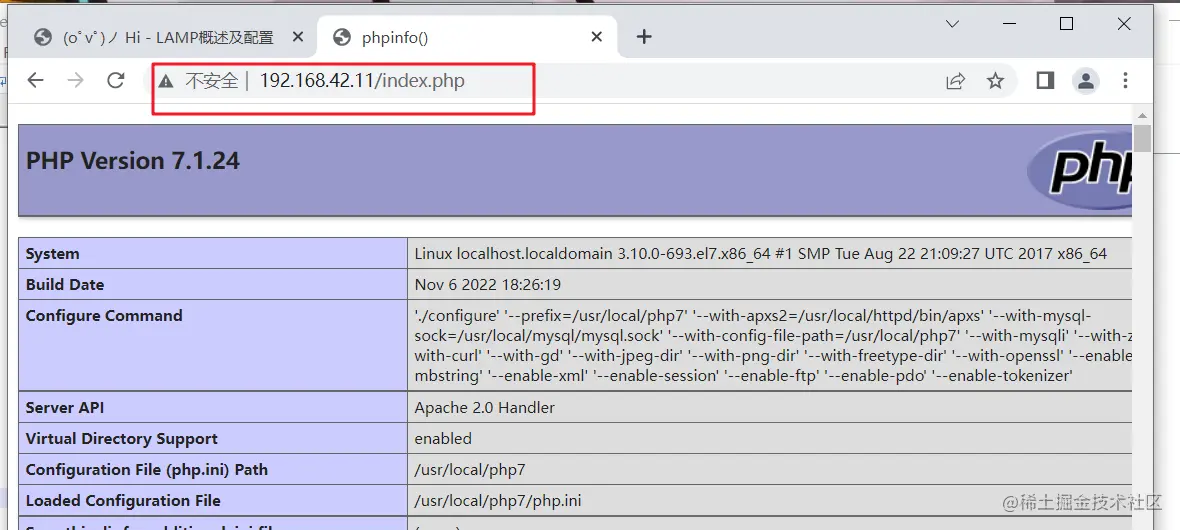Click the Server API row label
Image resolution: width=1180 pixels, height=530 pixels.
(x=64, y=408)
